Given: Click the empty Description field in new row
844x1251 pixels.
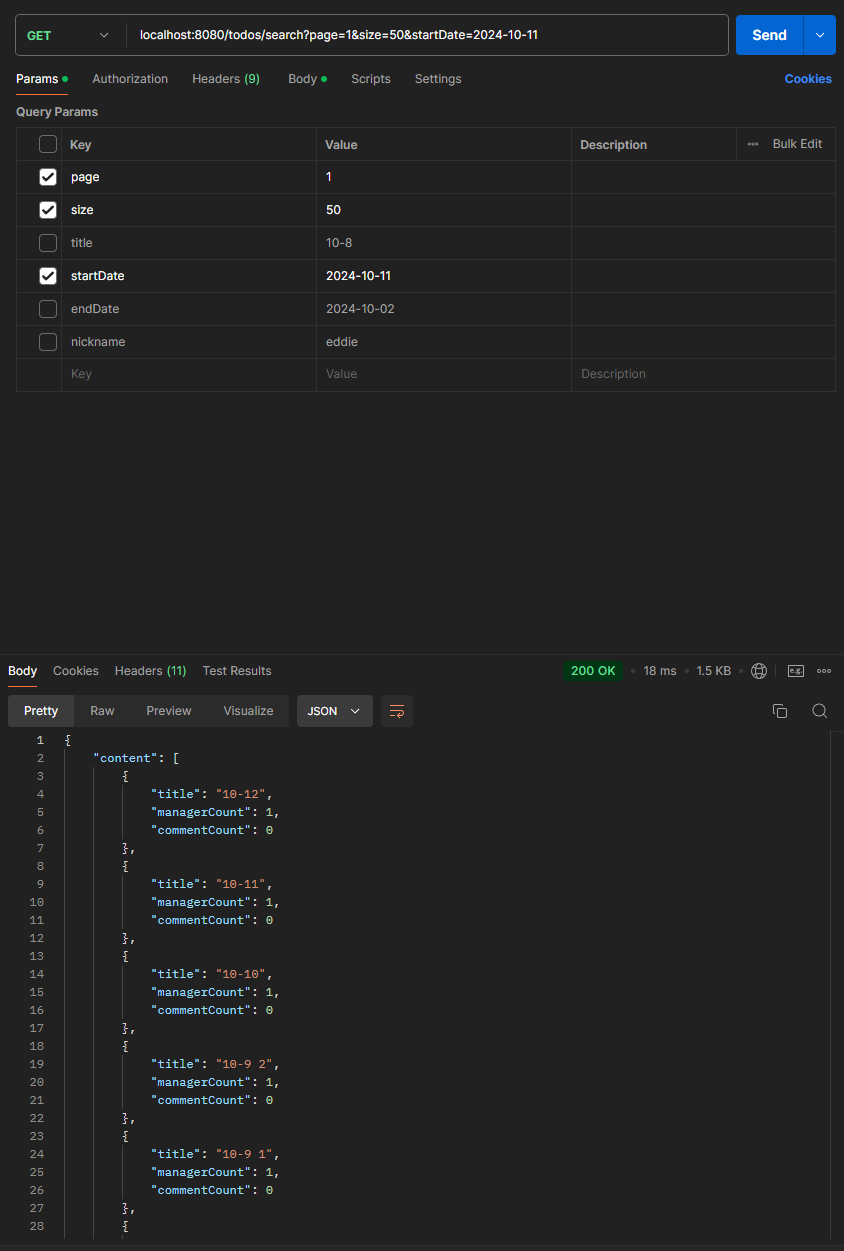Looking at the screenshot, I should coord(703,374).
